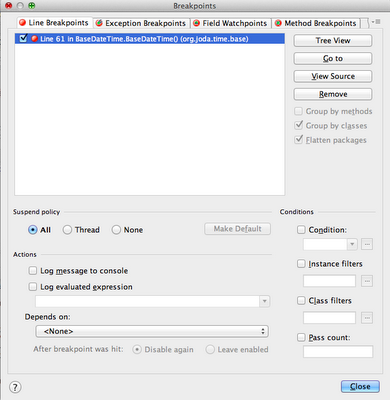The height and width of the screenshot is (400, 390).
Task: Click the Tree View button
Action: pyautogui.click(x=333, y=41)
